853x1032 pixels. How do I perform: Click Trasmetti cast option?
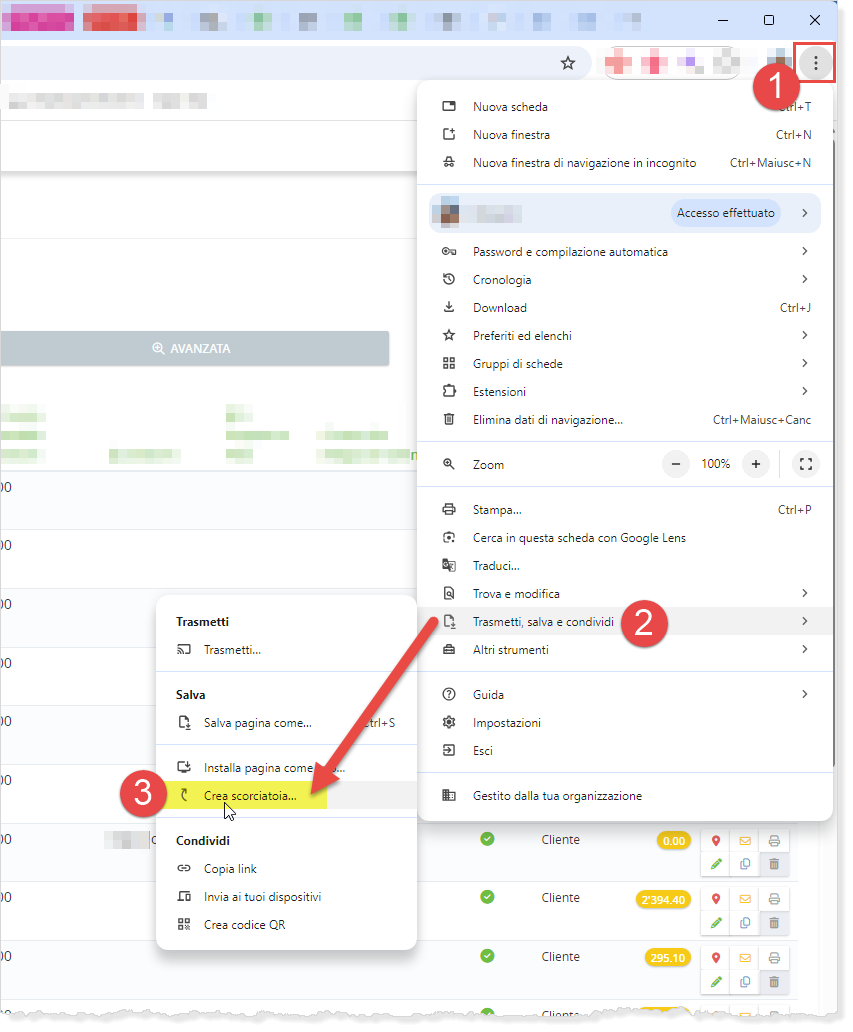pyautogui.click(x=232, y=650)
